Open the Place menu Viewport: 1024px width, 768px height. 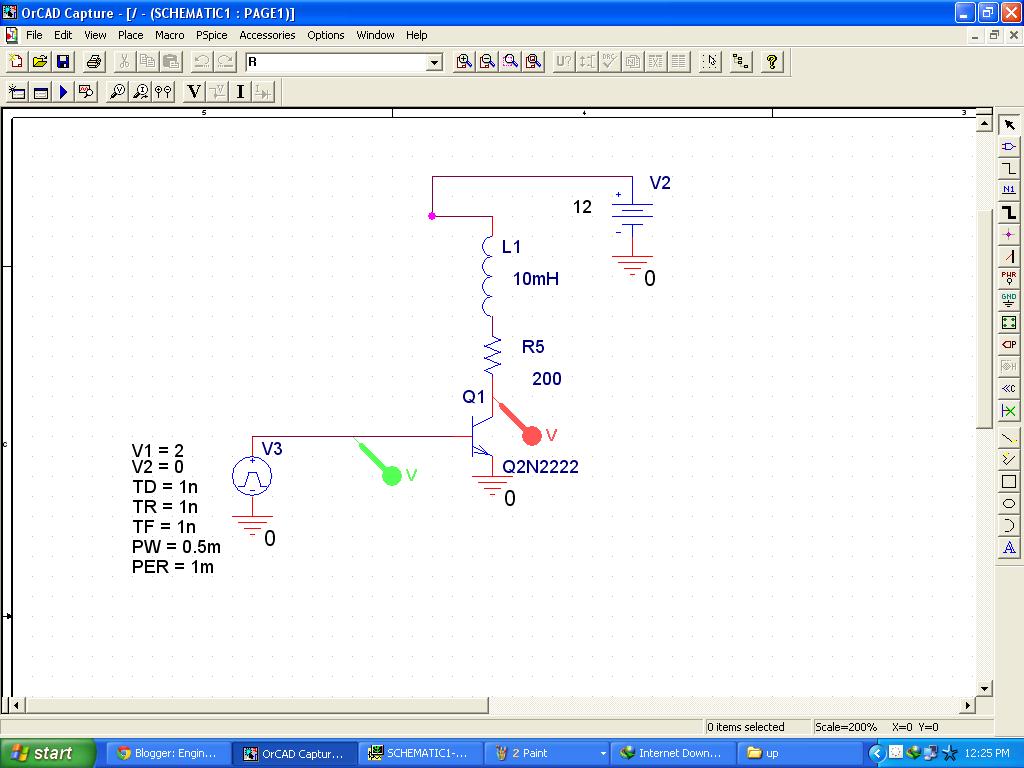[130, 35]
